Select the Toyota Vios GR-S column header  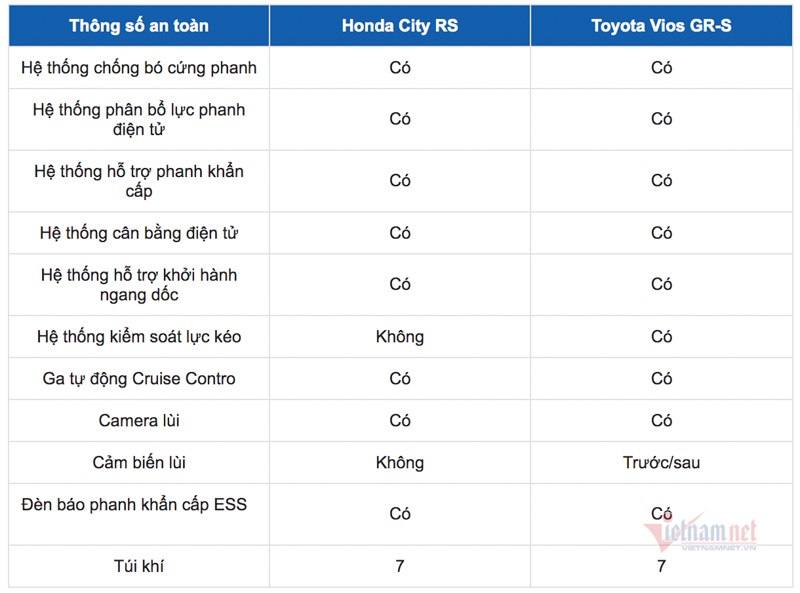pos(661,25)
